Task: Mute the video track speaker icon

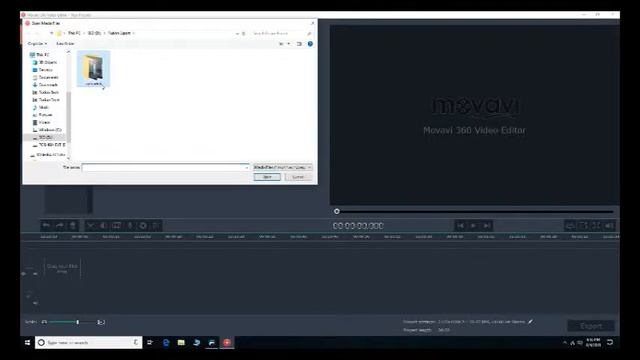Action: tap(35, 273)
